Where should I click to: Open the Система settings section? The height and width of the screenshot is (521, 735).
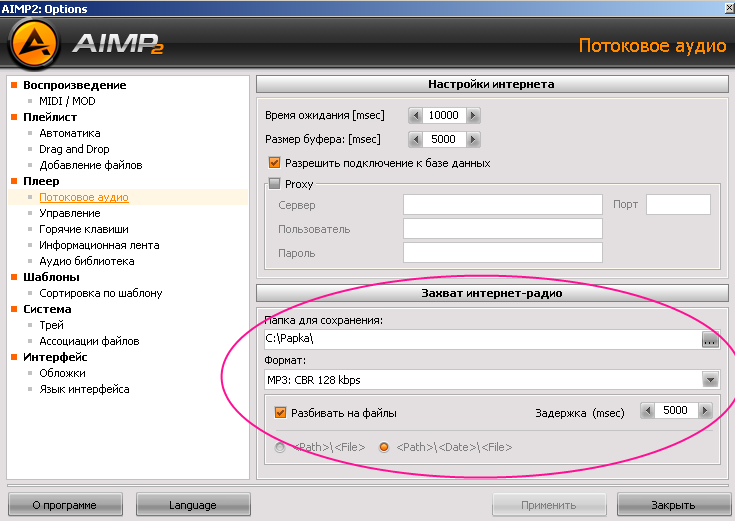[47, 309]
